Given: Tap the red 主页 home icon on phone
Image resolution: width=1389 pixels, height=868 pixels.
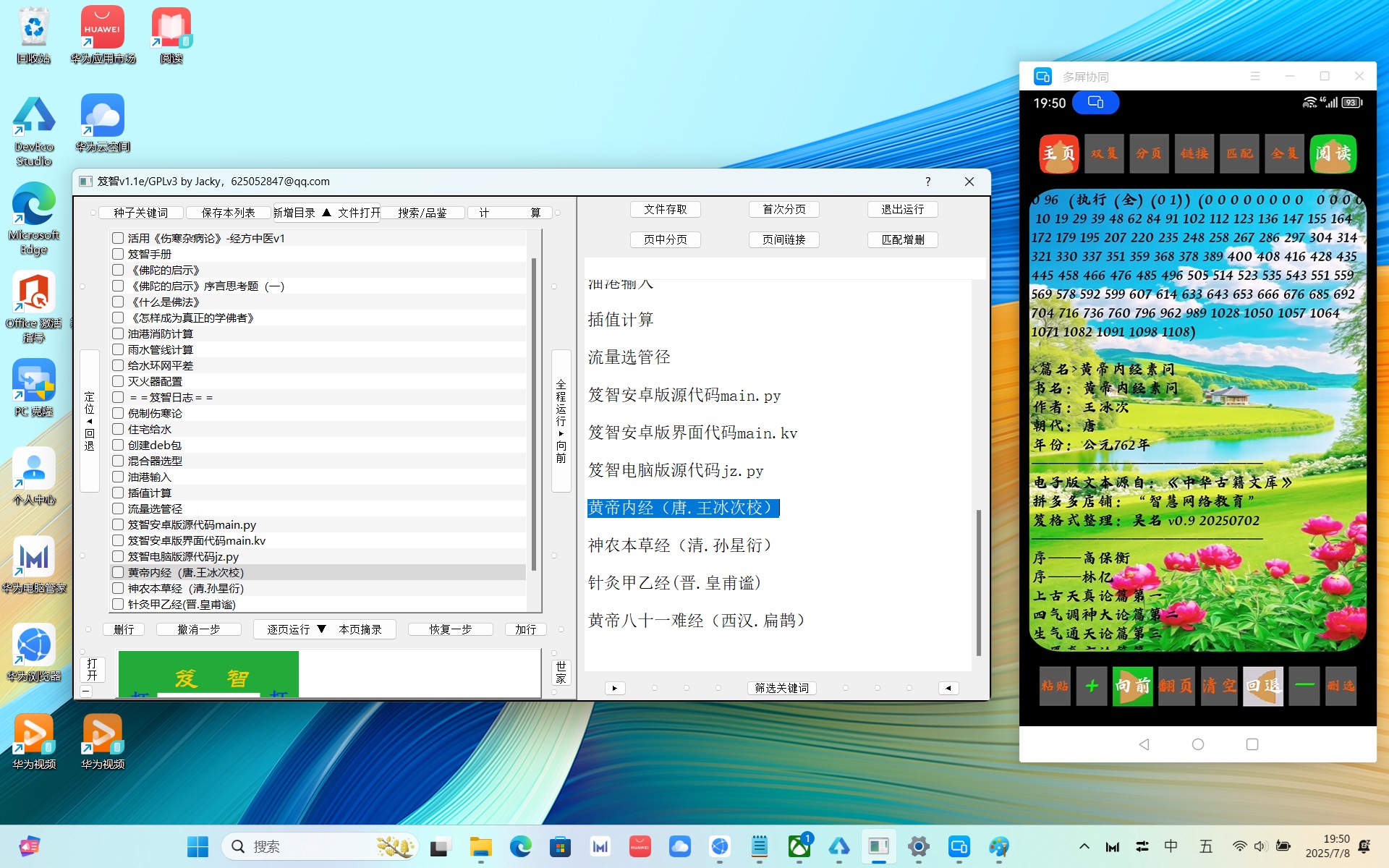Looking at the screenshot, I should click(1058, 153).
